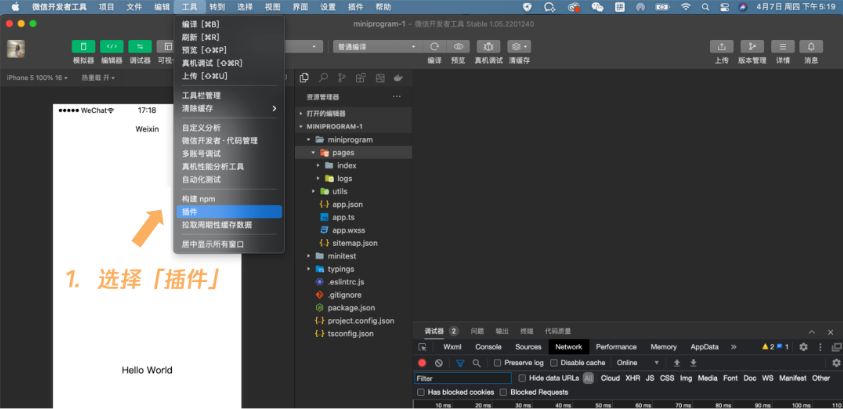Open the Online throttling dropdown
843x409 pixels.
(638, 363)
